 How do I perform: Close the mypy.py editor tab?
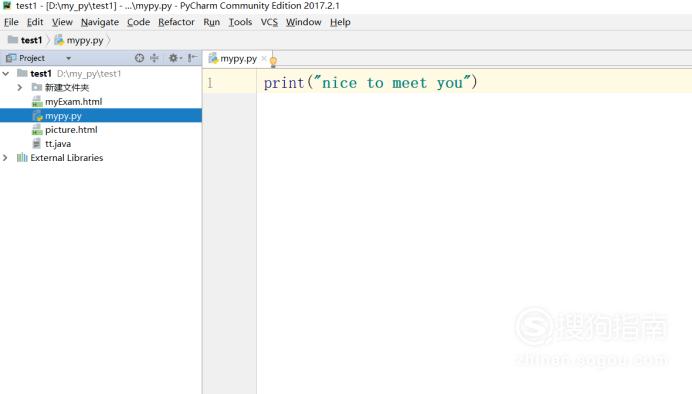point(263,58)
